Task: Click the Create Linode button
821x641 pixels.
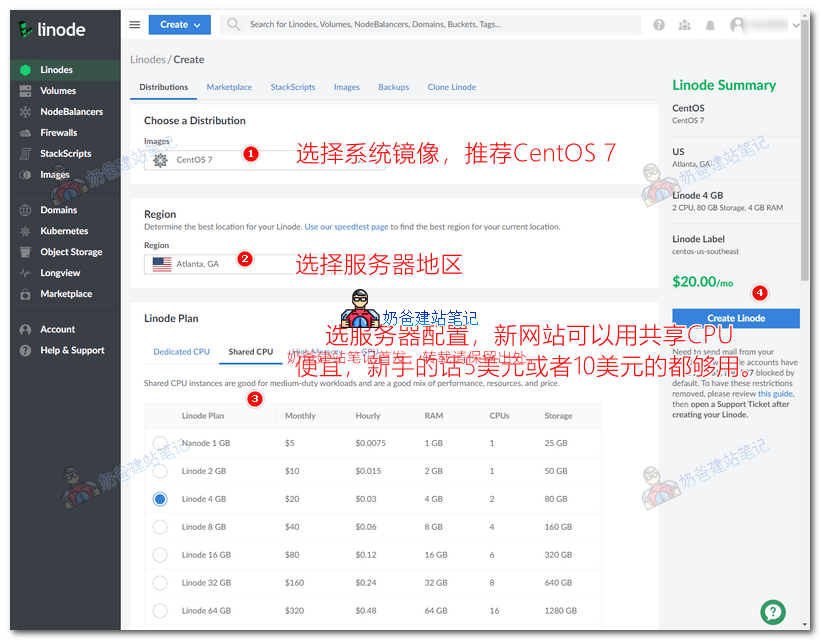Action: (736, 318)
